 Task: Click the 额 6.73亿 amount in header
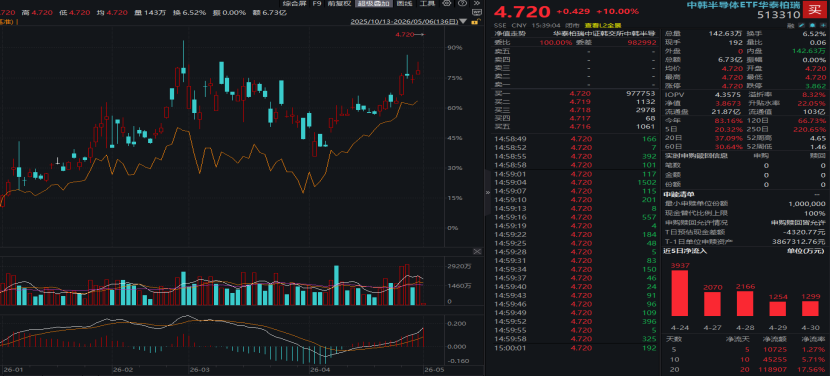[x=269, y=12]
